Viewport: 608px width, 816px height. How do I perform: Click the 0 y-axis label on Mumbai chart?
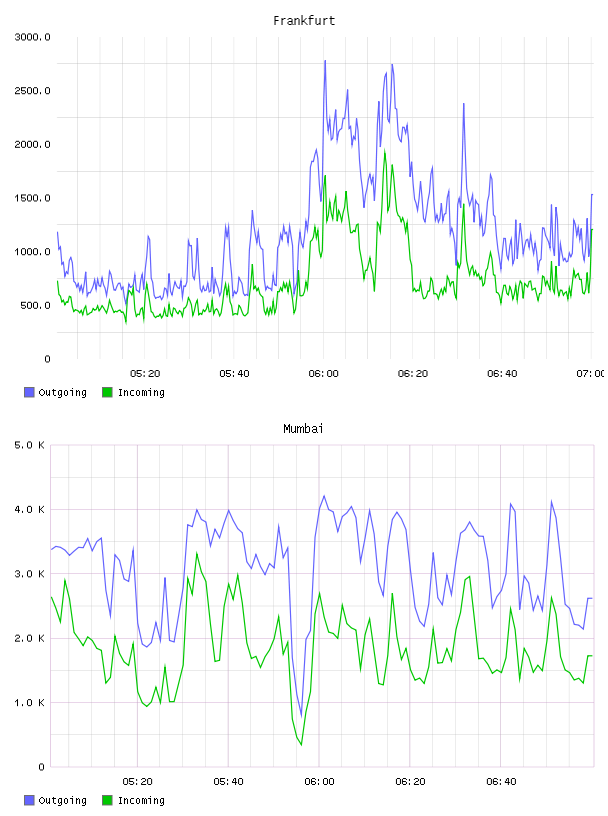coord(41,767)
